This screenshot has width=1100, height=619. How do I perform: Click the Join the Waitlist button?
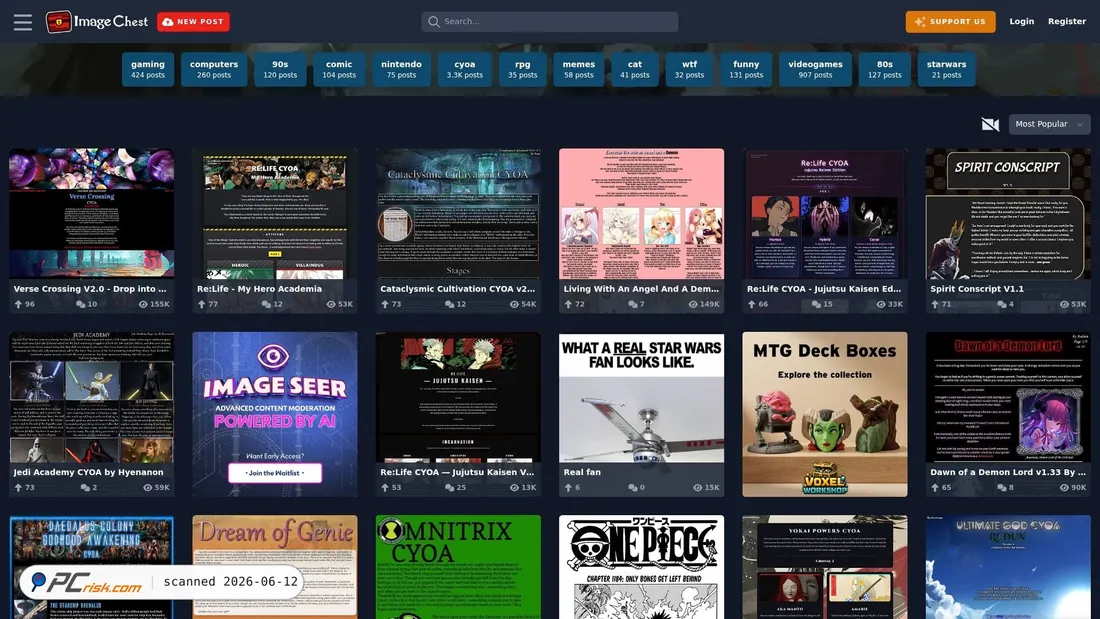(275, 472)
